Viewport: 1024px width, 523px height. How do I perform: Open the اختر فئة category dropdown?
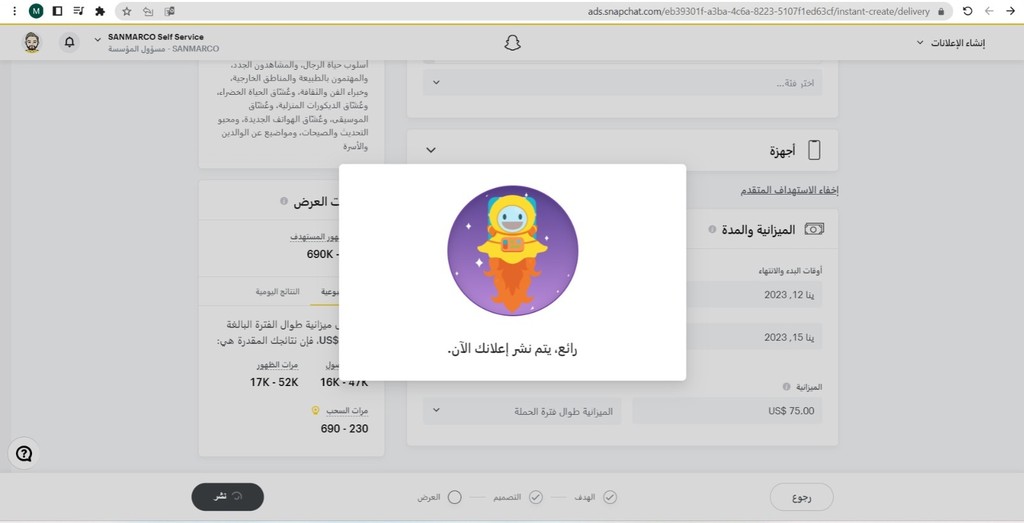point(622,83)
